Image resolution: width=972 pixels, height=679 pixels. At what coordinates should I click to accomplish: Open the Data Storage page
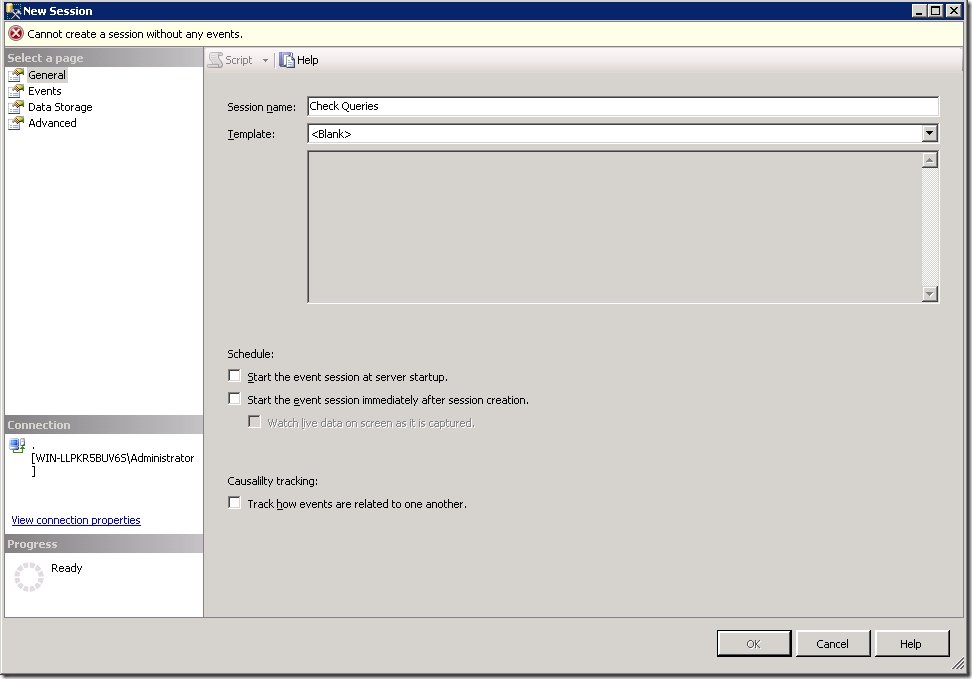click(x=60, y=107)
